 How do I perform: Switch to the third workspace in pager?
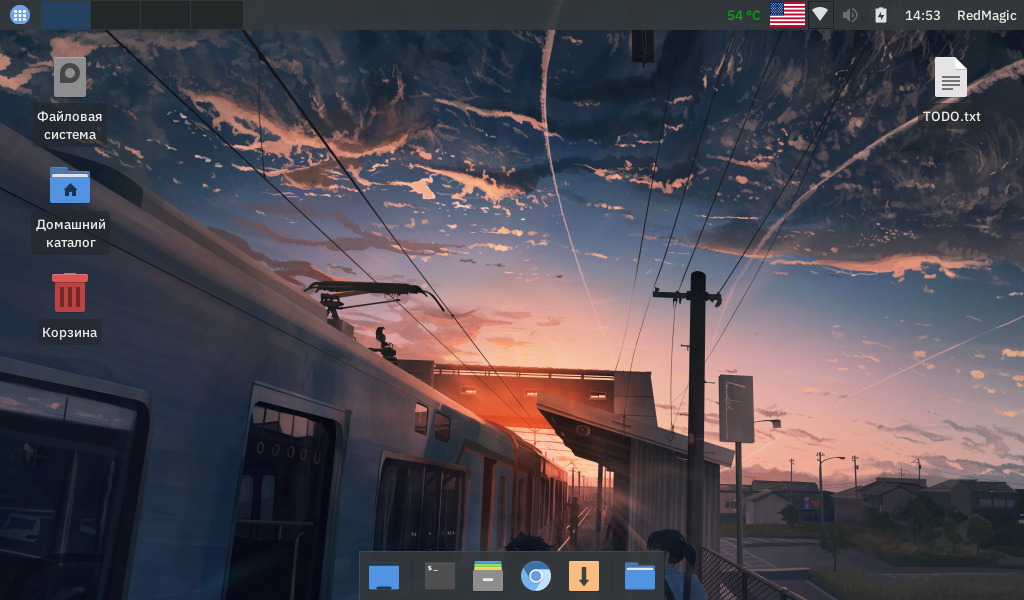tap(165, 15)
